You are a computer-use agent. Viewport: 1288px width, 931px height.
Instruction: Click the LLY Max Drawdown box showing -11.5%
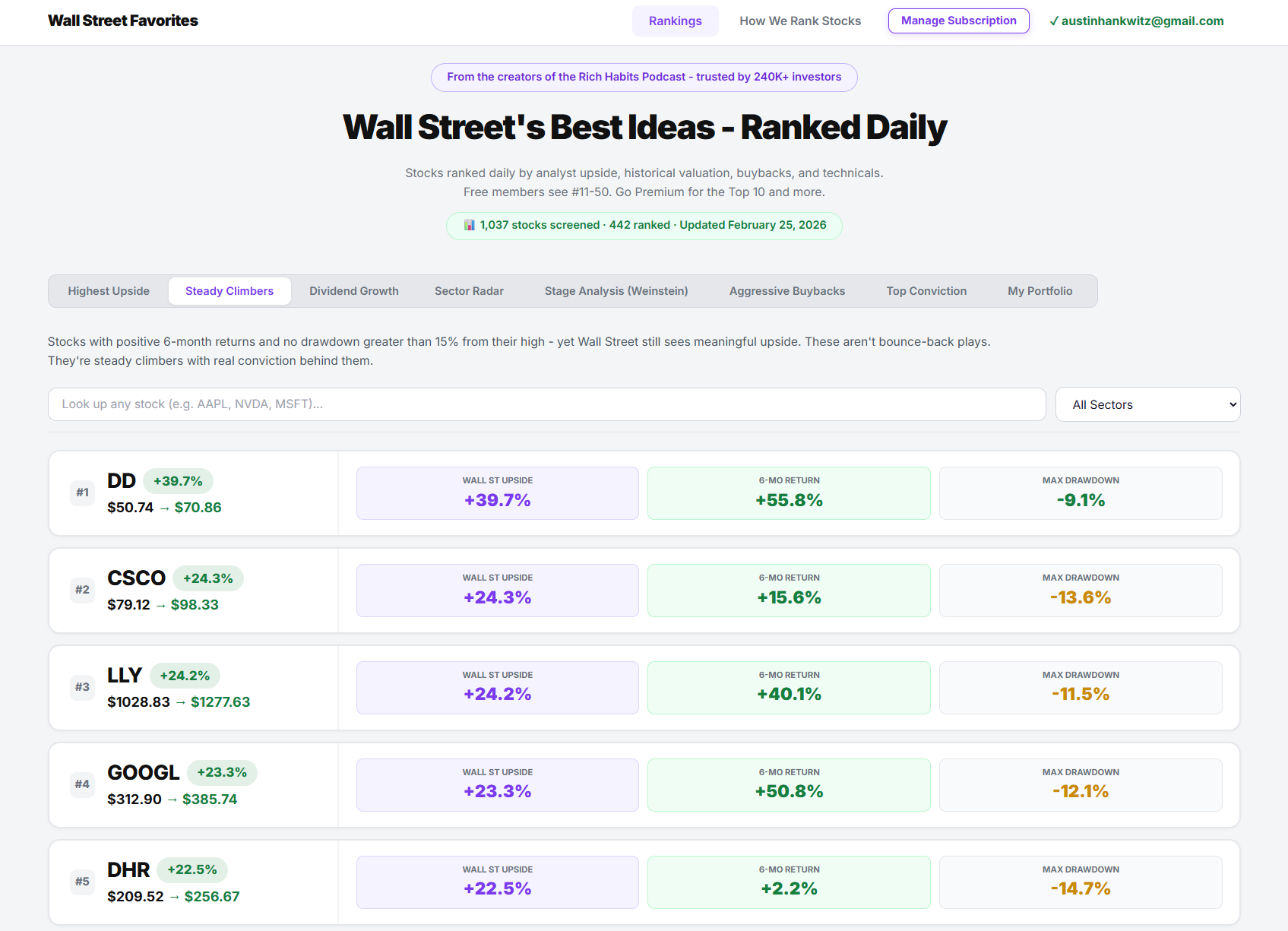pyautogui.click(x=1081, y=688)
